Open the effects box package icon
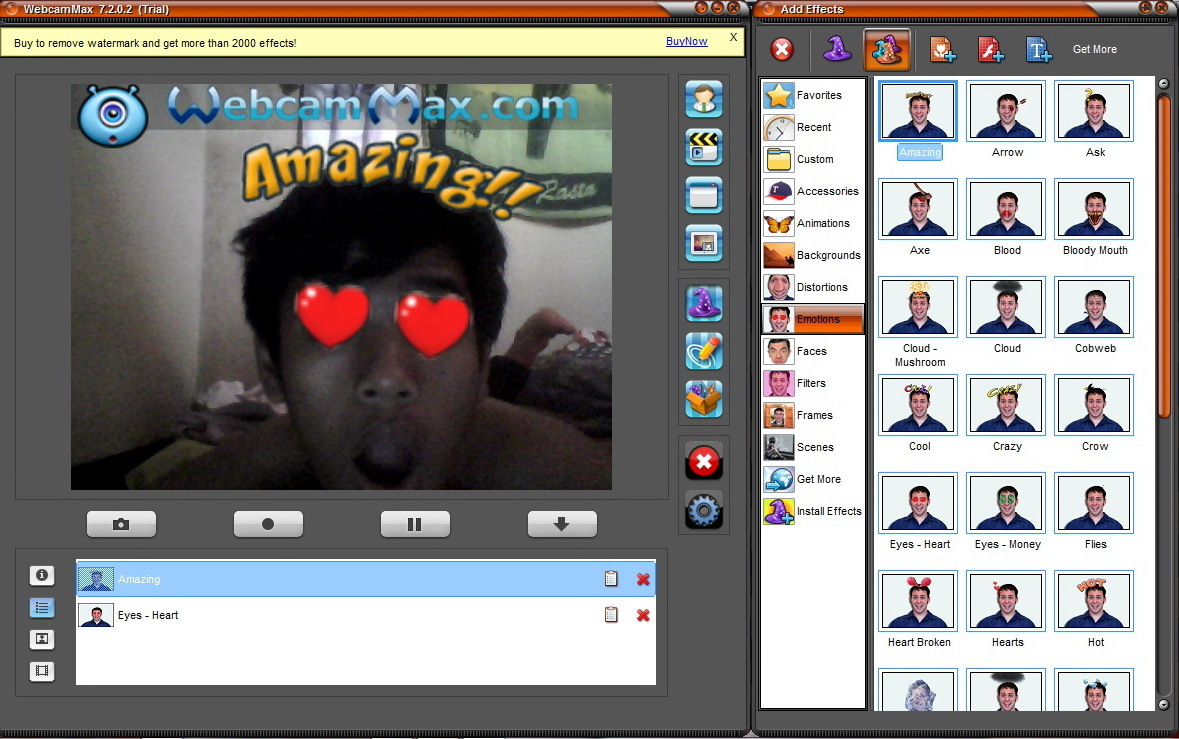The width and height of the screenshot is (1179, 739). pyautogui.click(x=704, y=398)
